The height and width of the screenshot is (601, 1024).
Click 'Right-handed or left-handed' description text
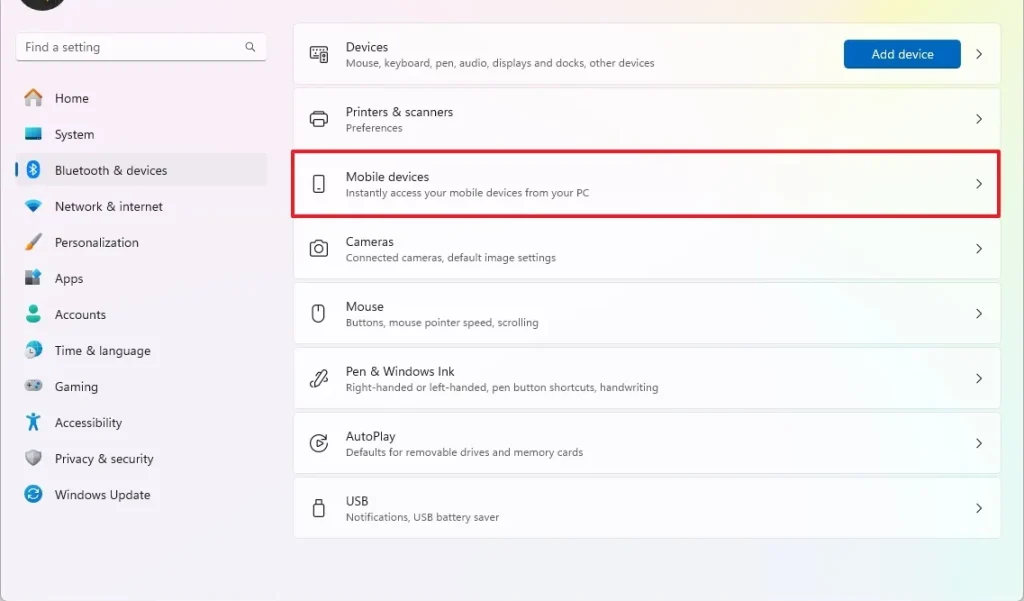pyautogui.click(x=502, y=387)
